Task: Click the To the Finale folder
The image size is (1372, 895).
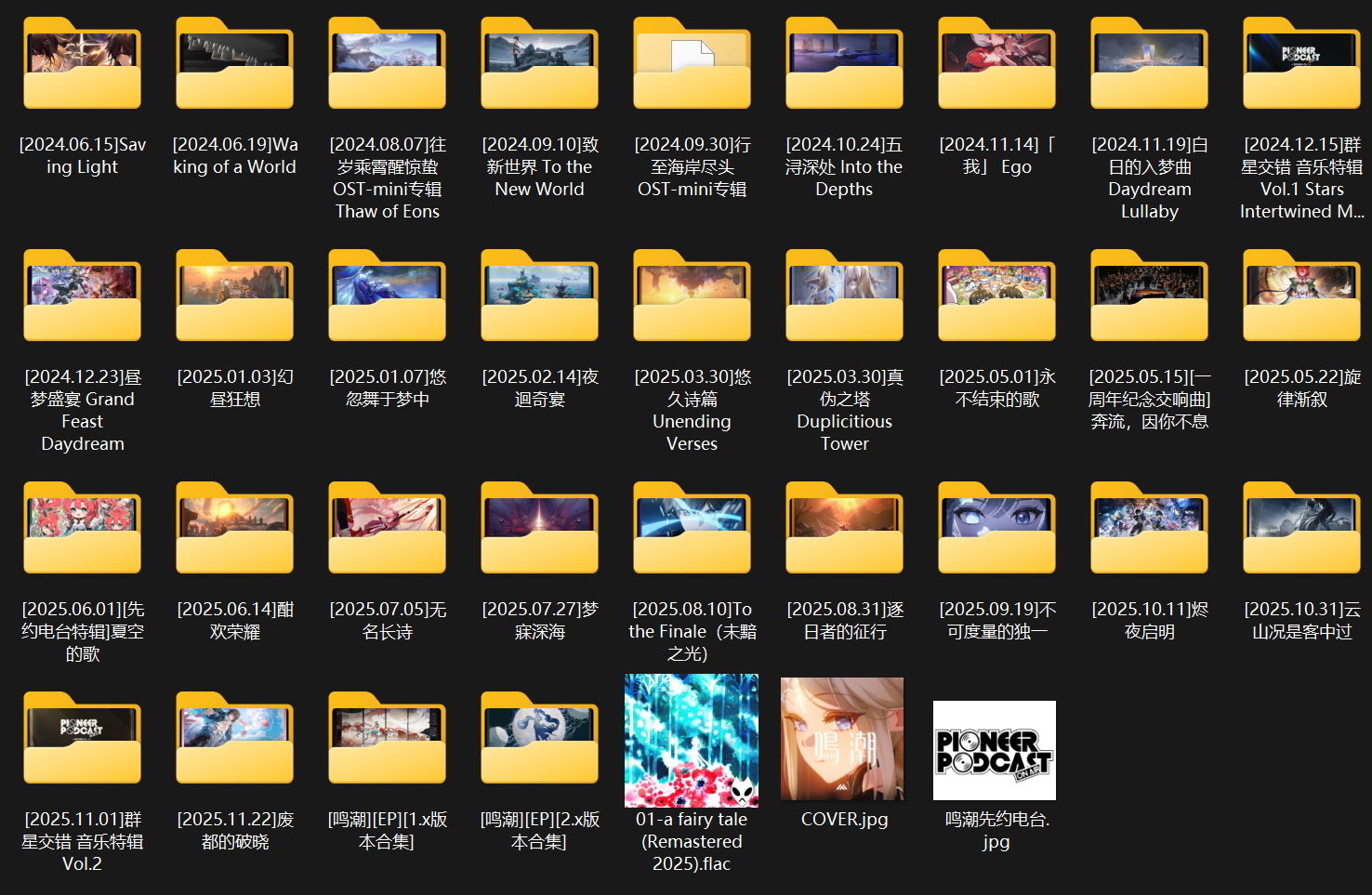Action: click(x=692, y=530)
